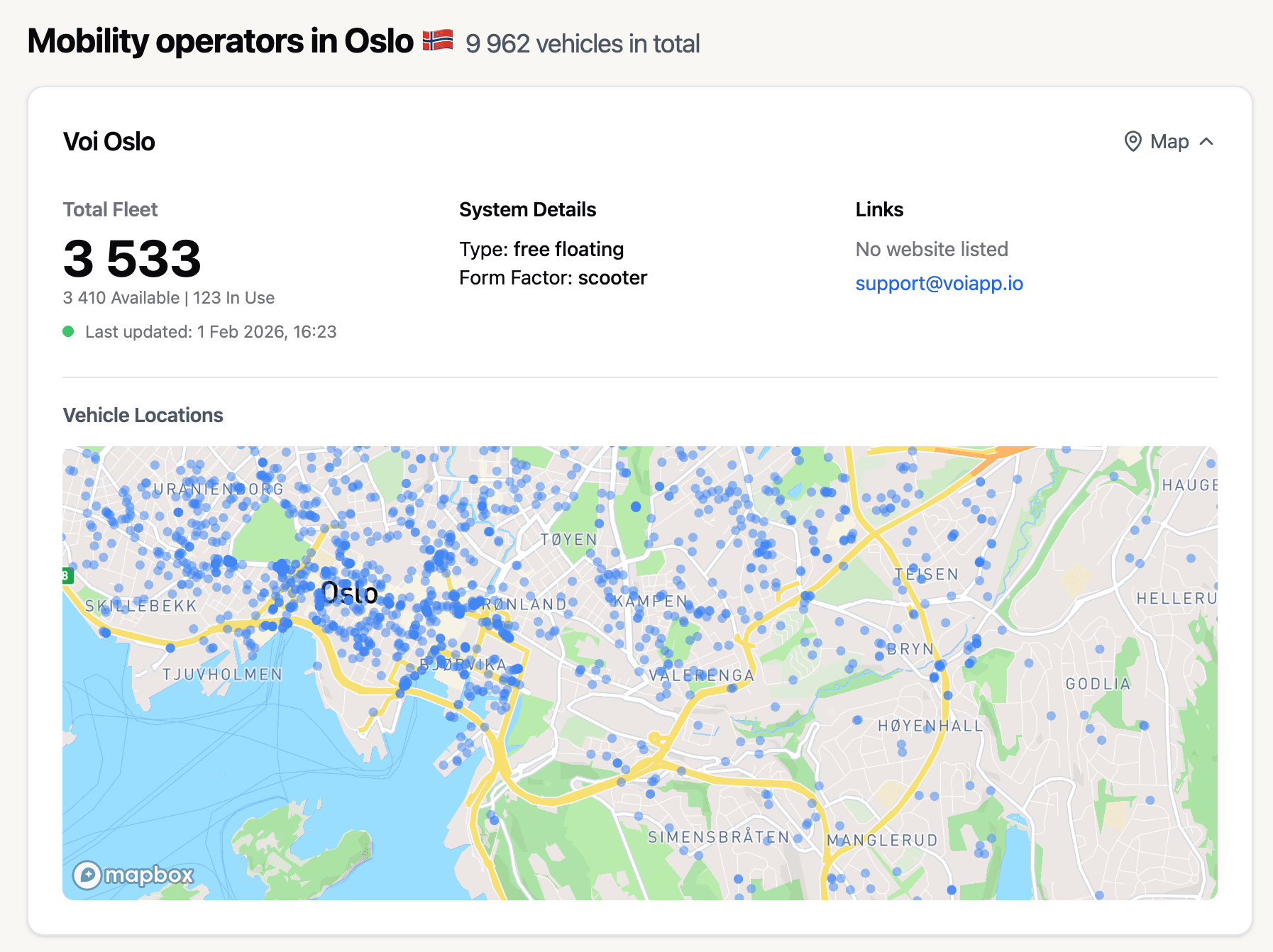The image size is (1273, 952).
Task: Click the SIMENSBRÅTEN label on the map
Action: (x=718, y=836)
